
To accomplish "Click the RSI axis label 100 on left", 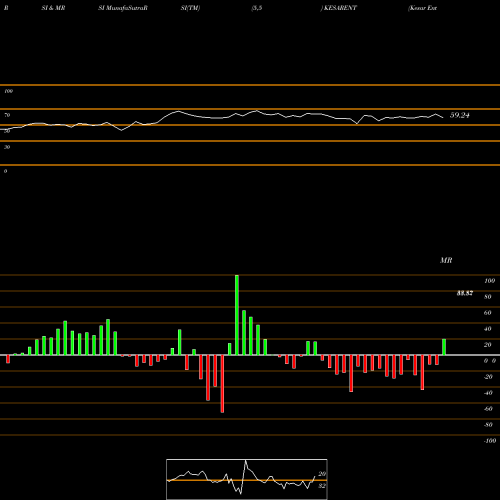I will pyautogui.click(x=8, y=91).
